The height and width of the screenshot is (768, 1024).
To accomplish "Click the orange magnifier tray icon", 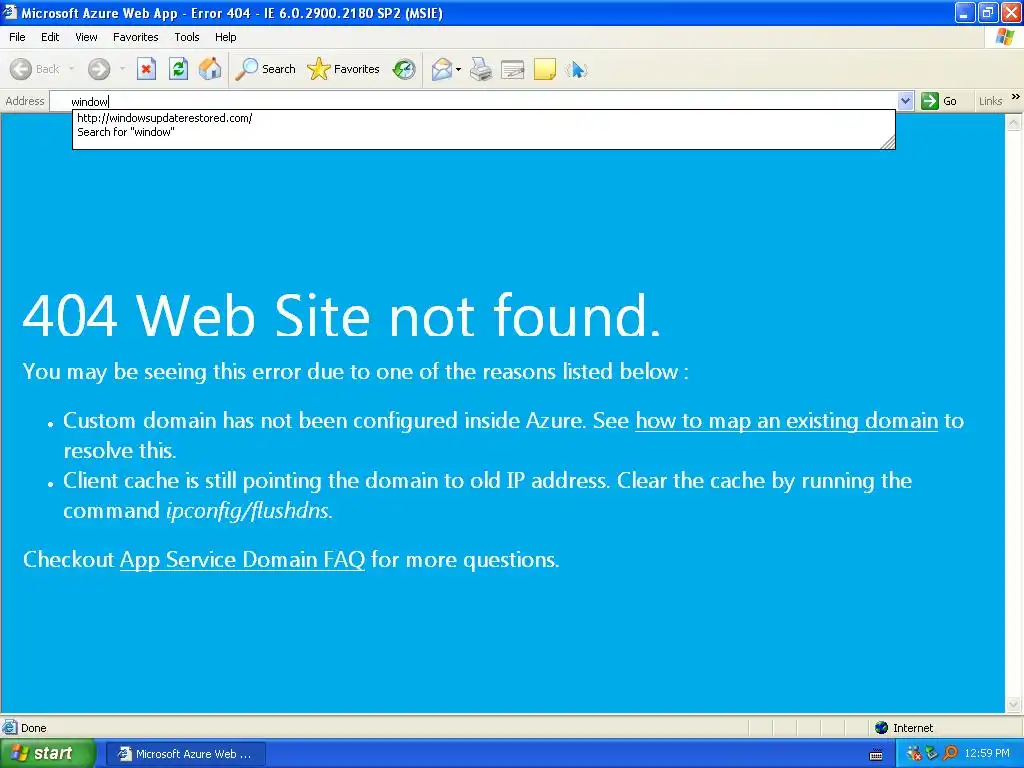I will pos(950,754).
